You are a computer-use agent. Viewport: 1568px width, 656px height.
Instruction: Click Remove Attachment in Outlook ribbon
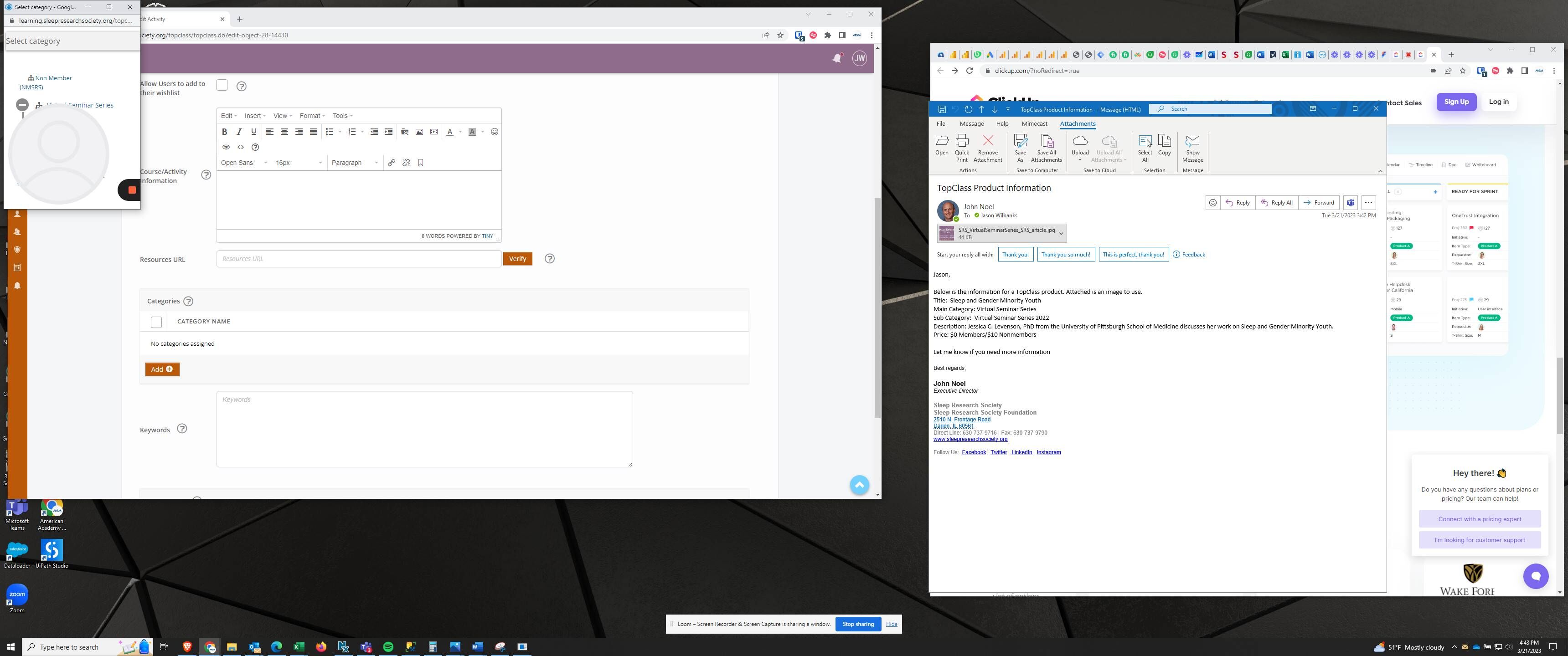987,148
